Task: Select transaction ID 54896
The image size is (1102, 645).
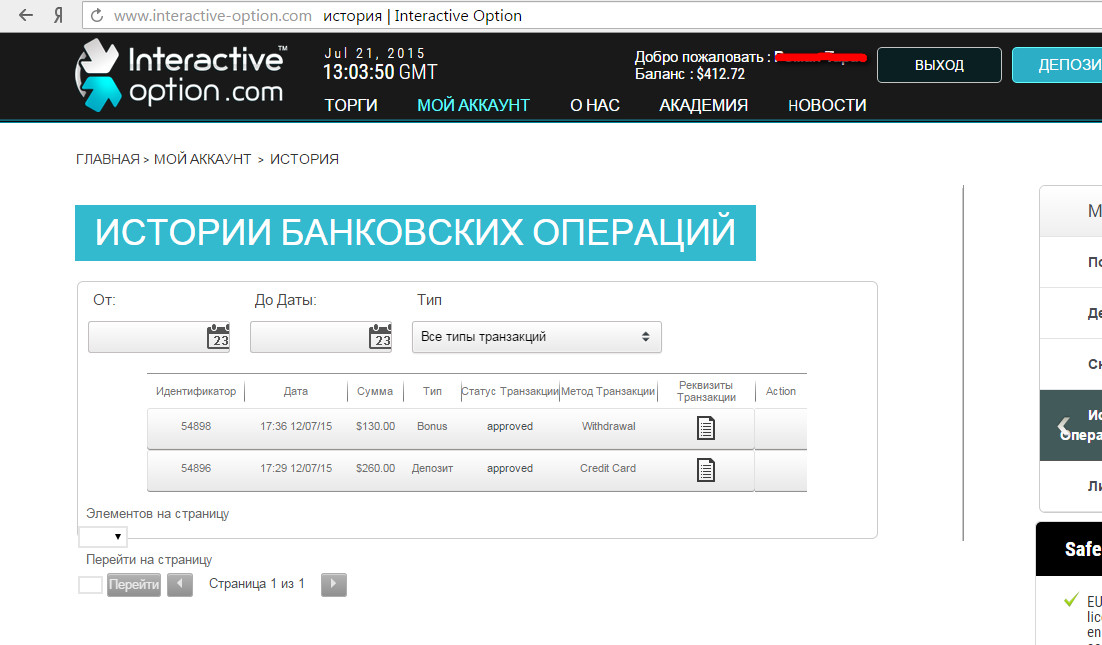Action: [196, 469]
